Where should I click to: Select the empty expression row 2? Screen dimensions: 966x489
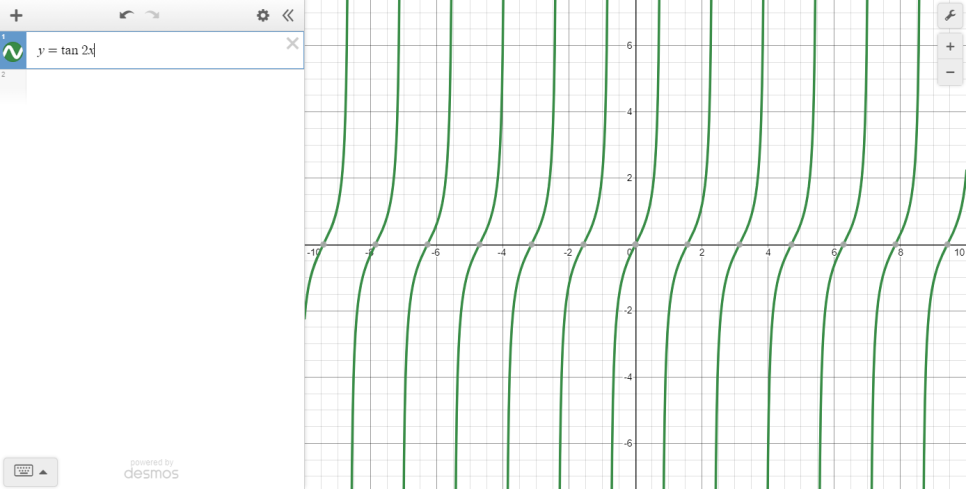pos(152,85)
